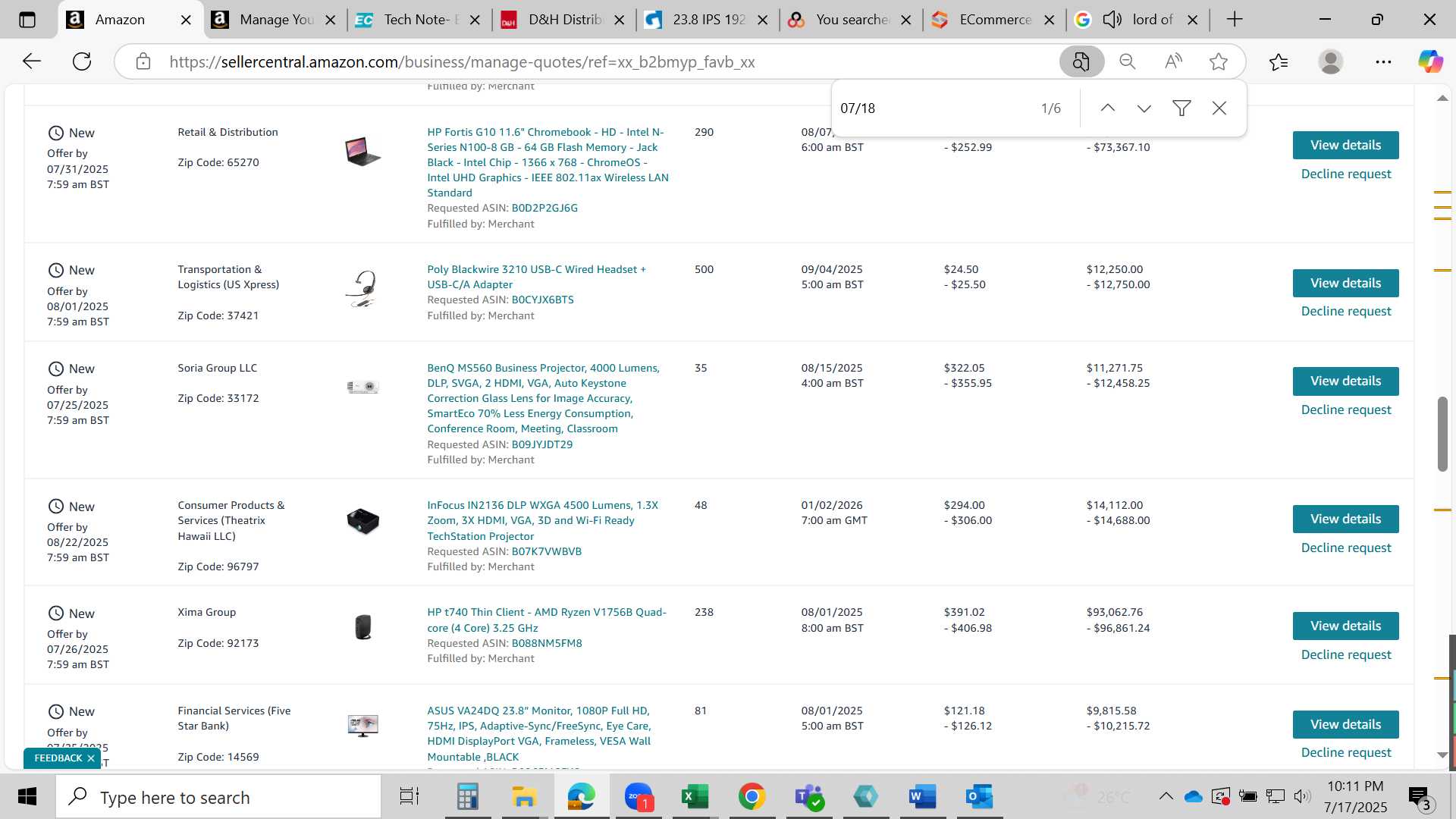Click the find text field containing 07/18
This screenshot has width=1456, height=819.
(933, 108)
